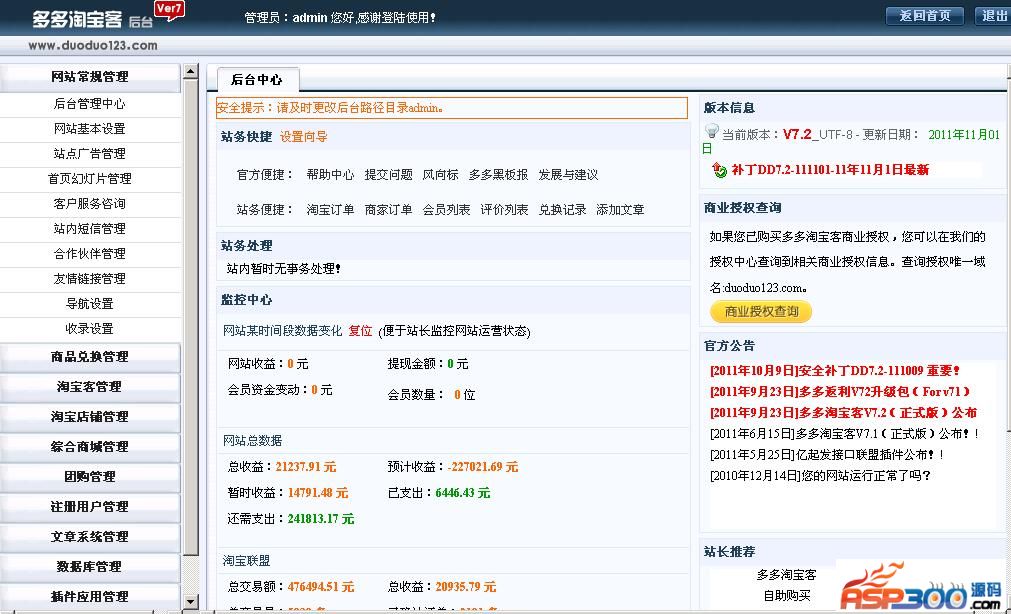The image size is (1011, 614).
Task: Expand the 淘宝店铺管理 section
Action: [90, 417]
